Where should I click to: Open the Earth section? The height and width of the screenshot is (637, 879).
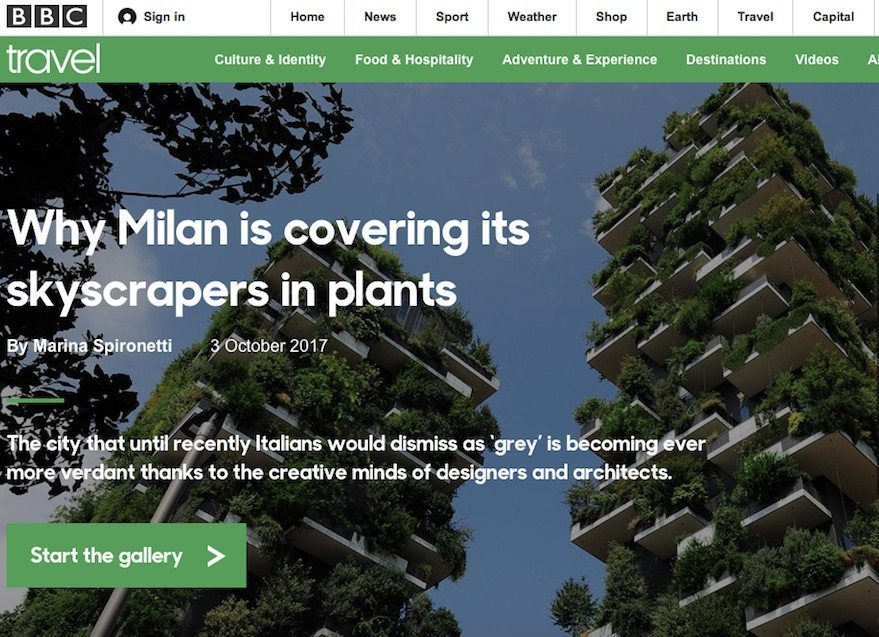[x=682, y=17]
